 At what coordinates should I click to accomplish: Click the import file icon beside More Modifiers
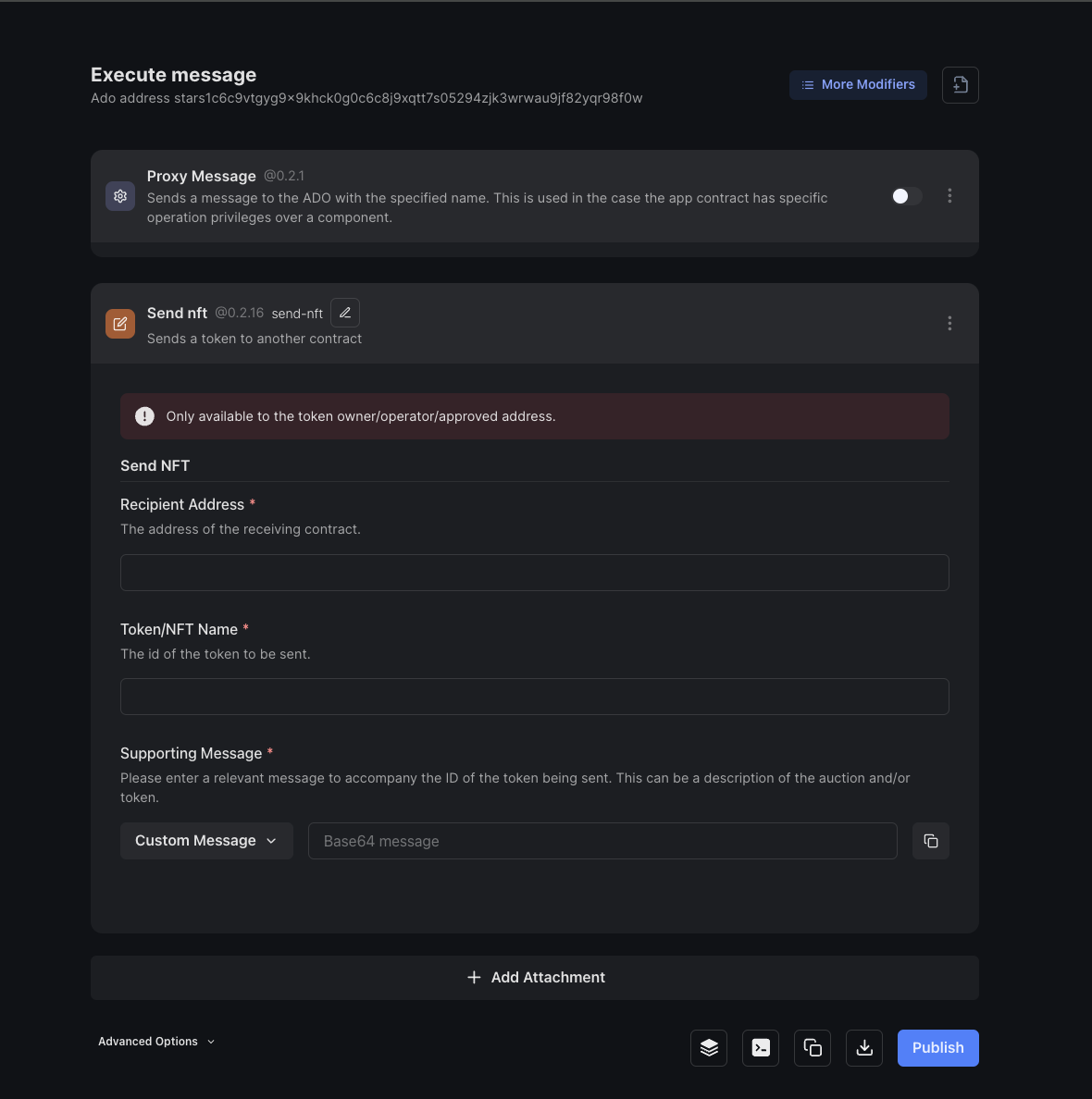tap(960, 85)
